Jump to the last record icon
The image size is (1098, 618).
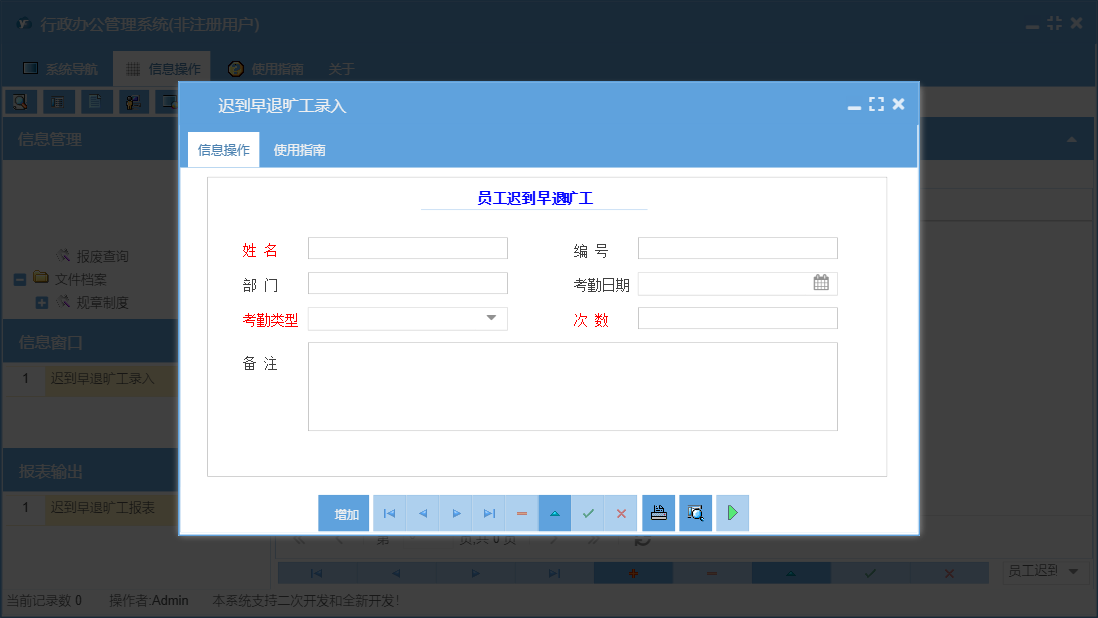[489, 513]
